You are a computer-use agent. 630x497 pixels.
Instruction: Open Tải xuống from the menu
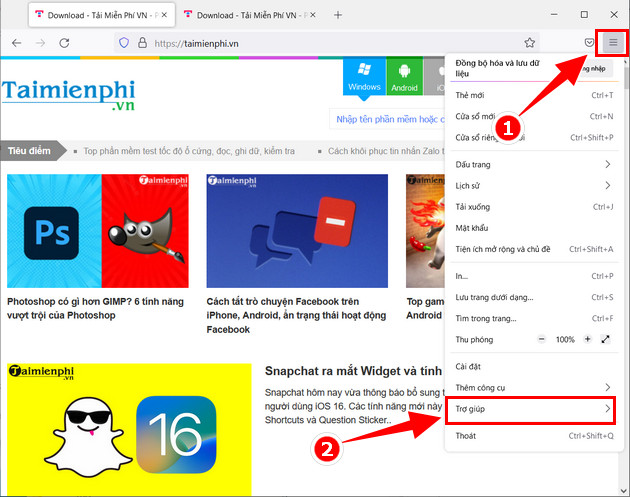(534, 207)
